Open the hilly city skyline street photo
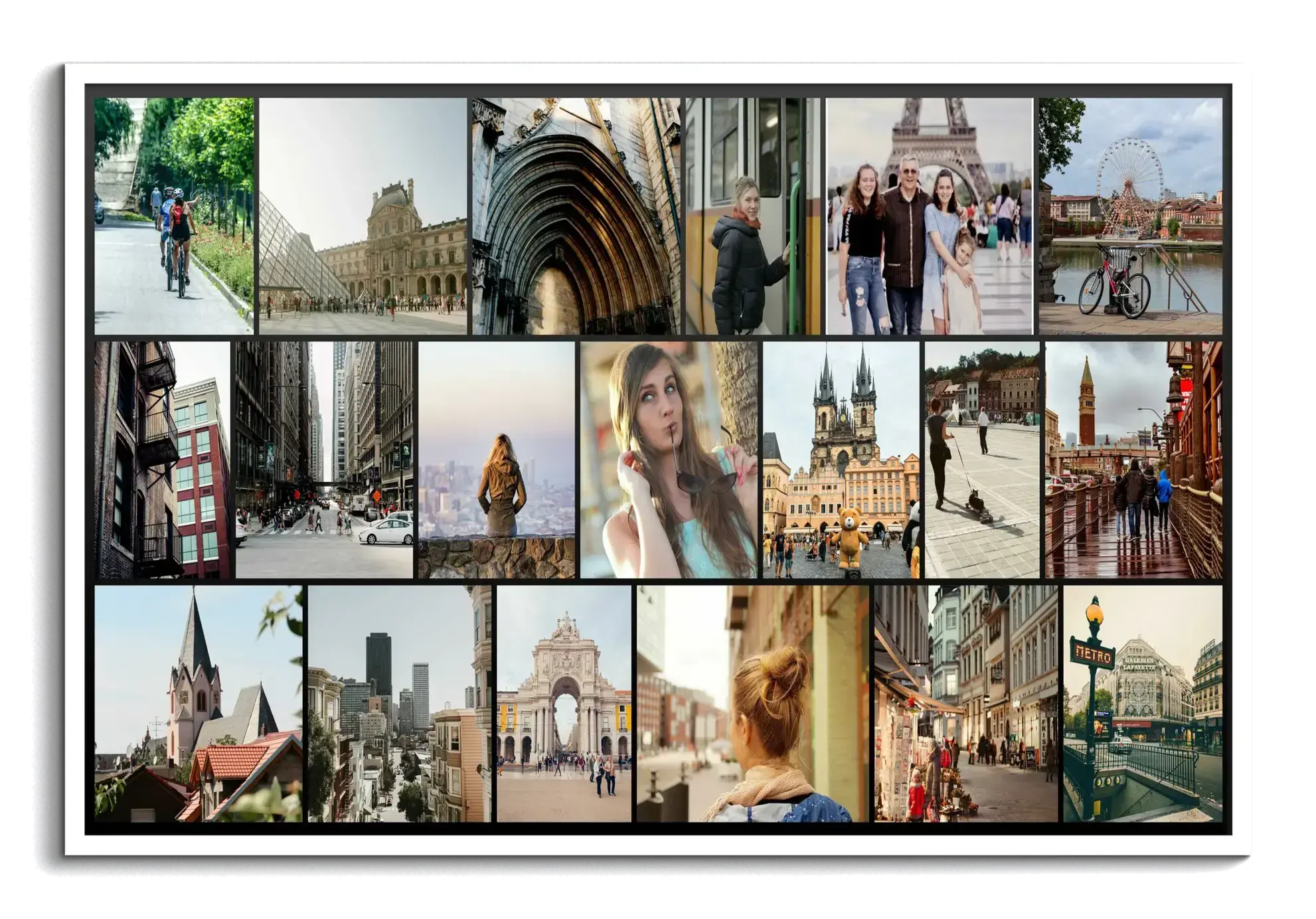The image size is (1316, 919). tap(399, 703)
